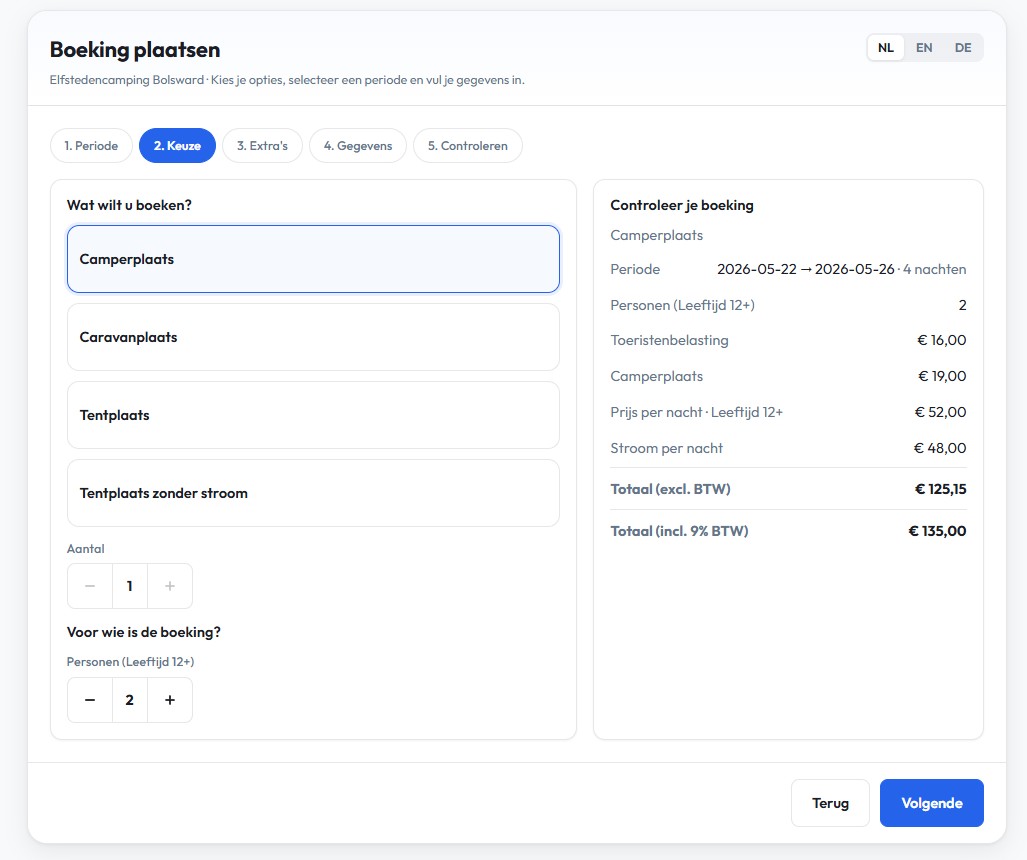Select the Caravanplaats booking option
1027x860 pixels.
tap(313, 337)
